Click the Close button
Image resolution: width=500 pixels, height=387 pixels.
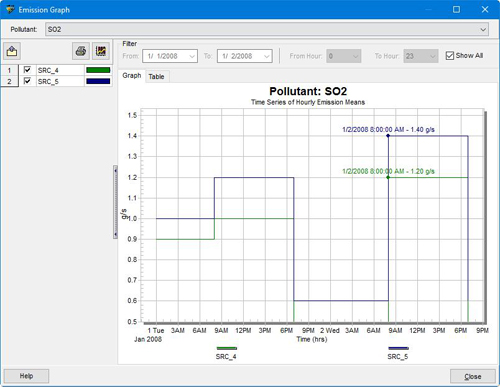click(x=473, y=376)
